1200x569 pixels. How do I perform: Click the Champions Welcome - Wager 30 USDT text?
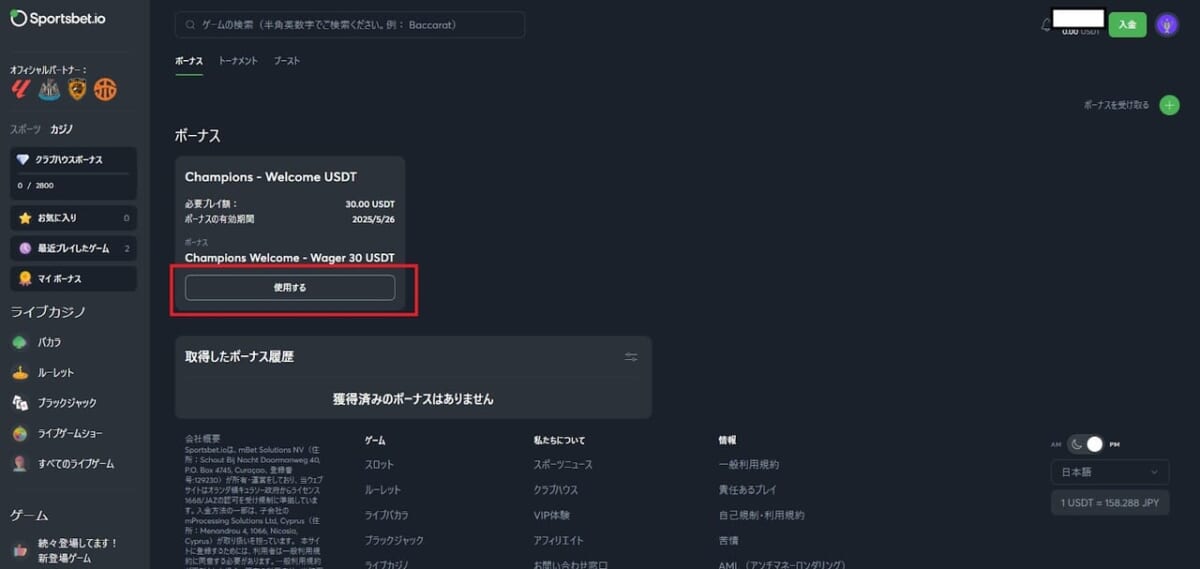[x=290, y=258]
